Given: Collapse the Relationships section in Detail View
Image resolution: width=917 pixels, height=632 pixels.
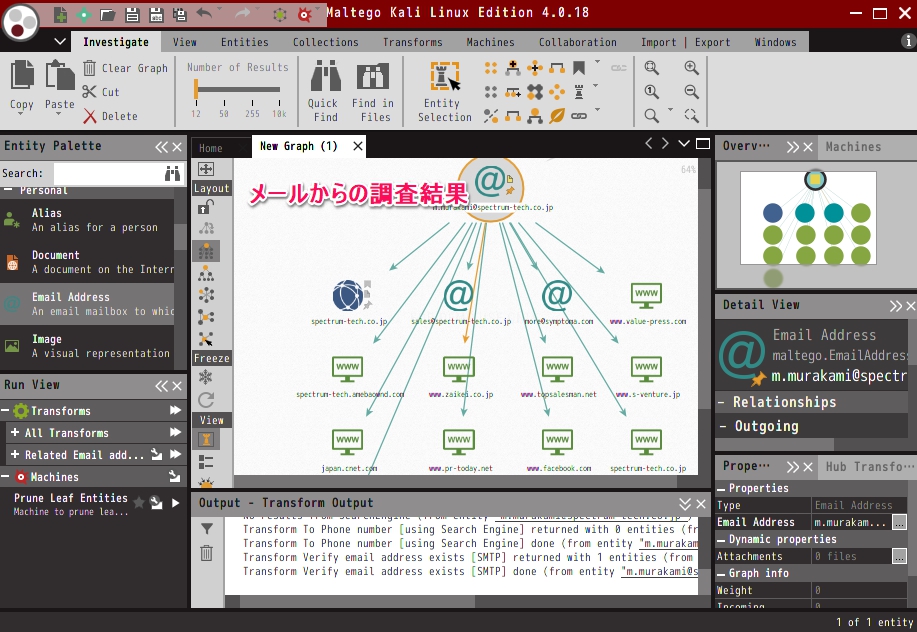Looking at the screenshot, I should [x=722, y=402].
